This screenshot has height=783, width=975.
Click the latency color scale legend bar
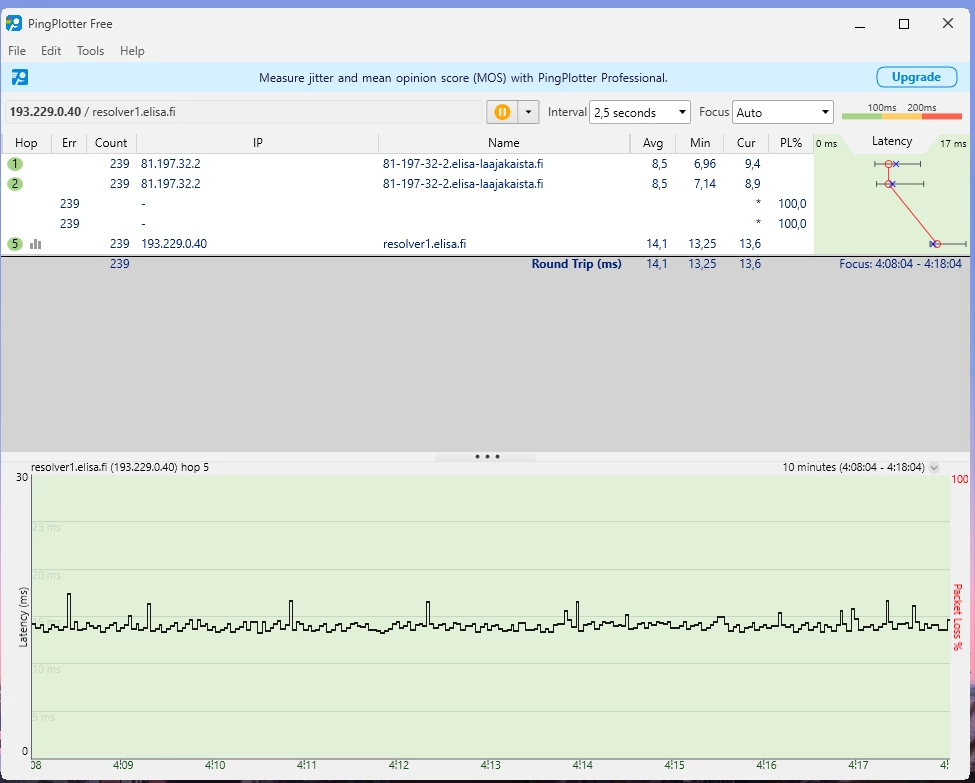click(901, 117)
